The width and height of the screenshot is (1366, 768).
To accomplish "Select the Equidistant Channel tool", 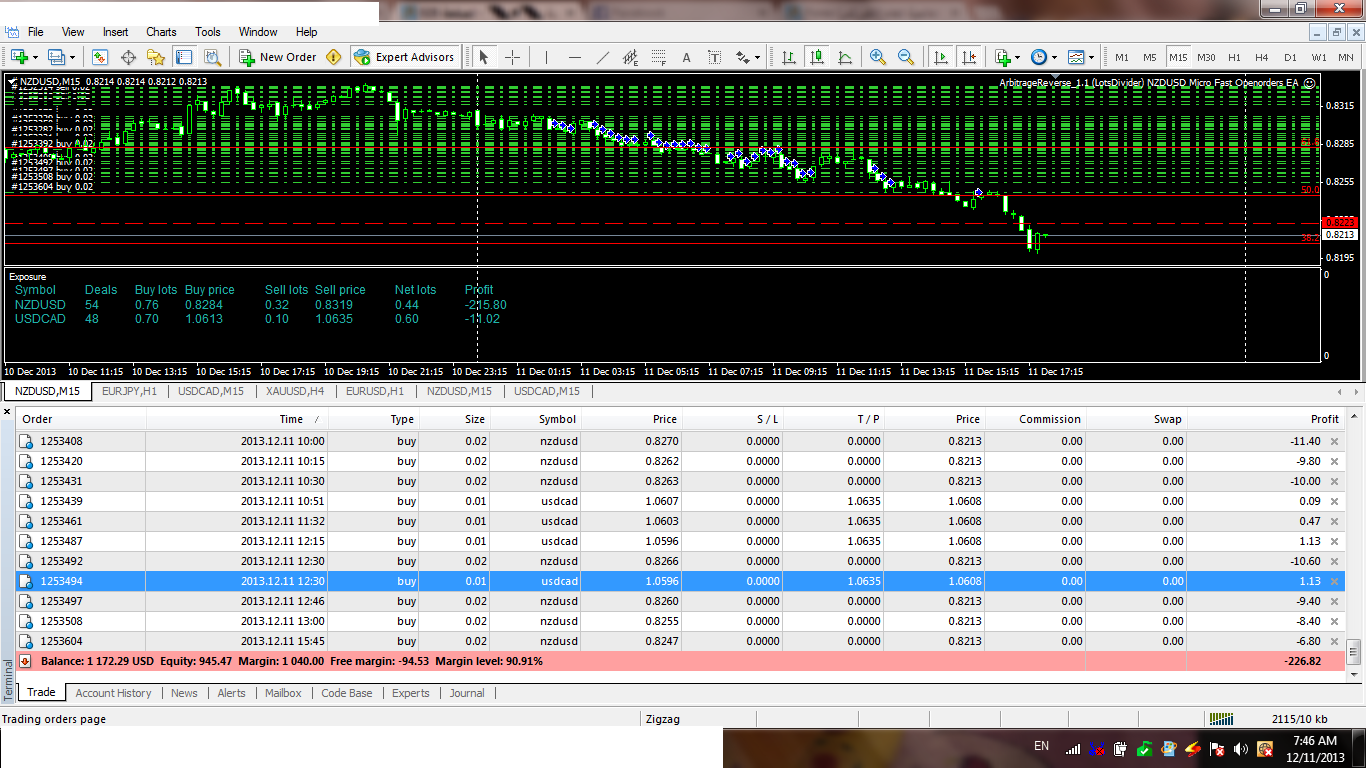I will pos(631,57).
